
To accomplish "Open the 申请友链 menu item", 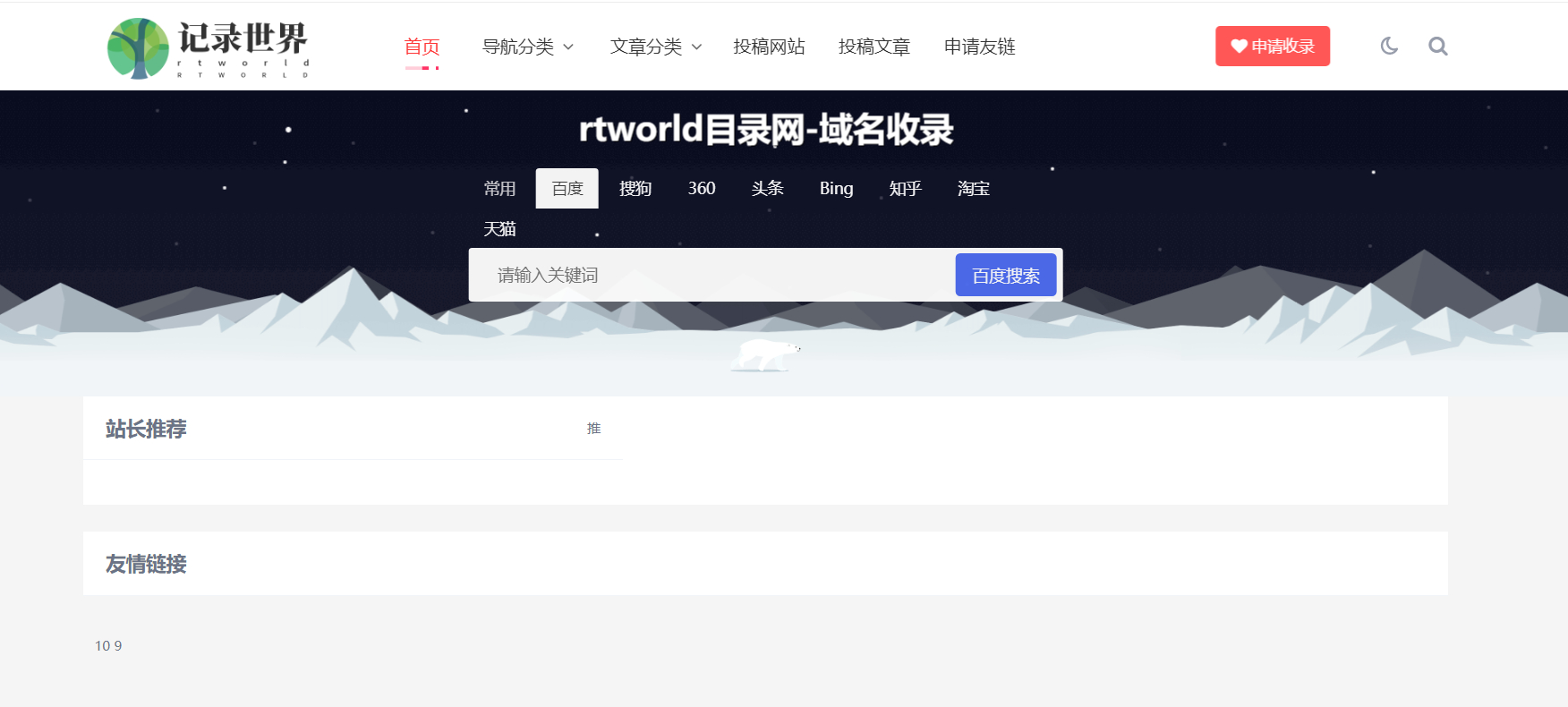I will [x=980, y=47].
